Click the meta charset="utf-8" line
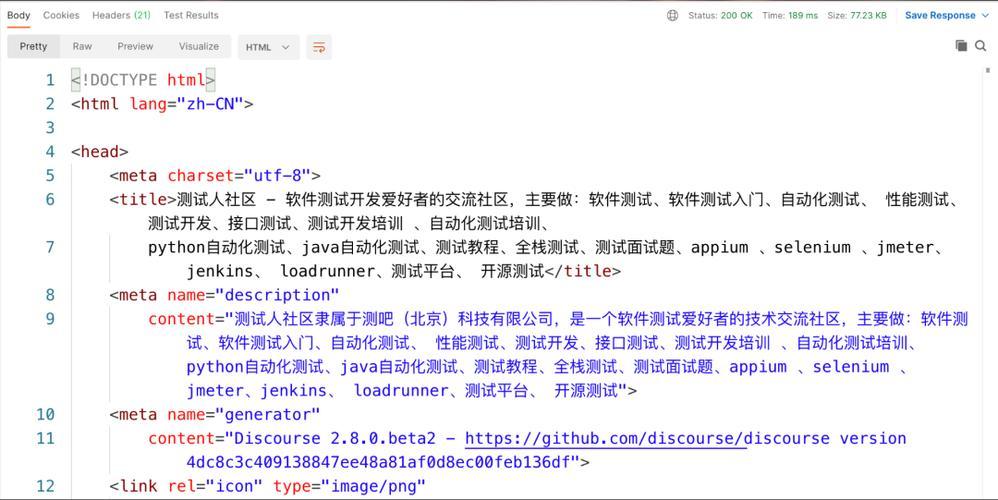This screenshot has width=998, height=500. click(x=214, y=176)
